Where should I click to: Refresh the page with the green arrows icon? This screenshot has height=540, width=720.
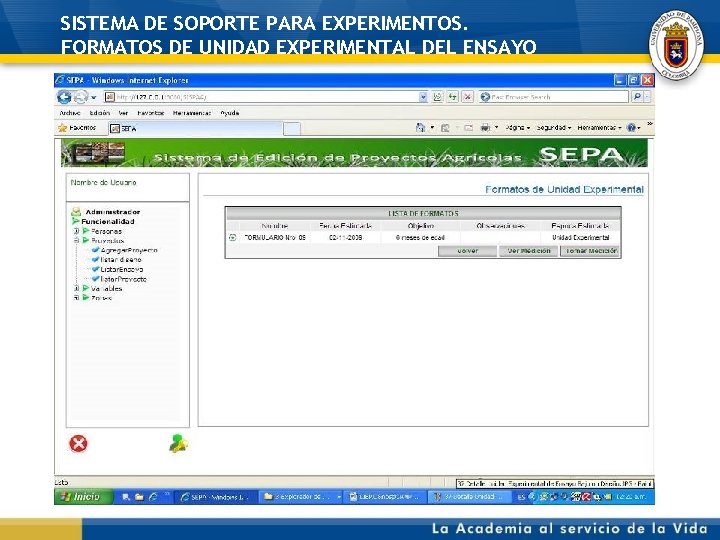coord(453,97)
